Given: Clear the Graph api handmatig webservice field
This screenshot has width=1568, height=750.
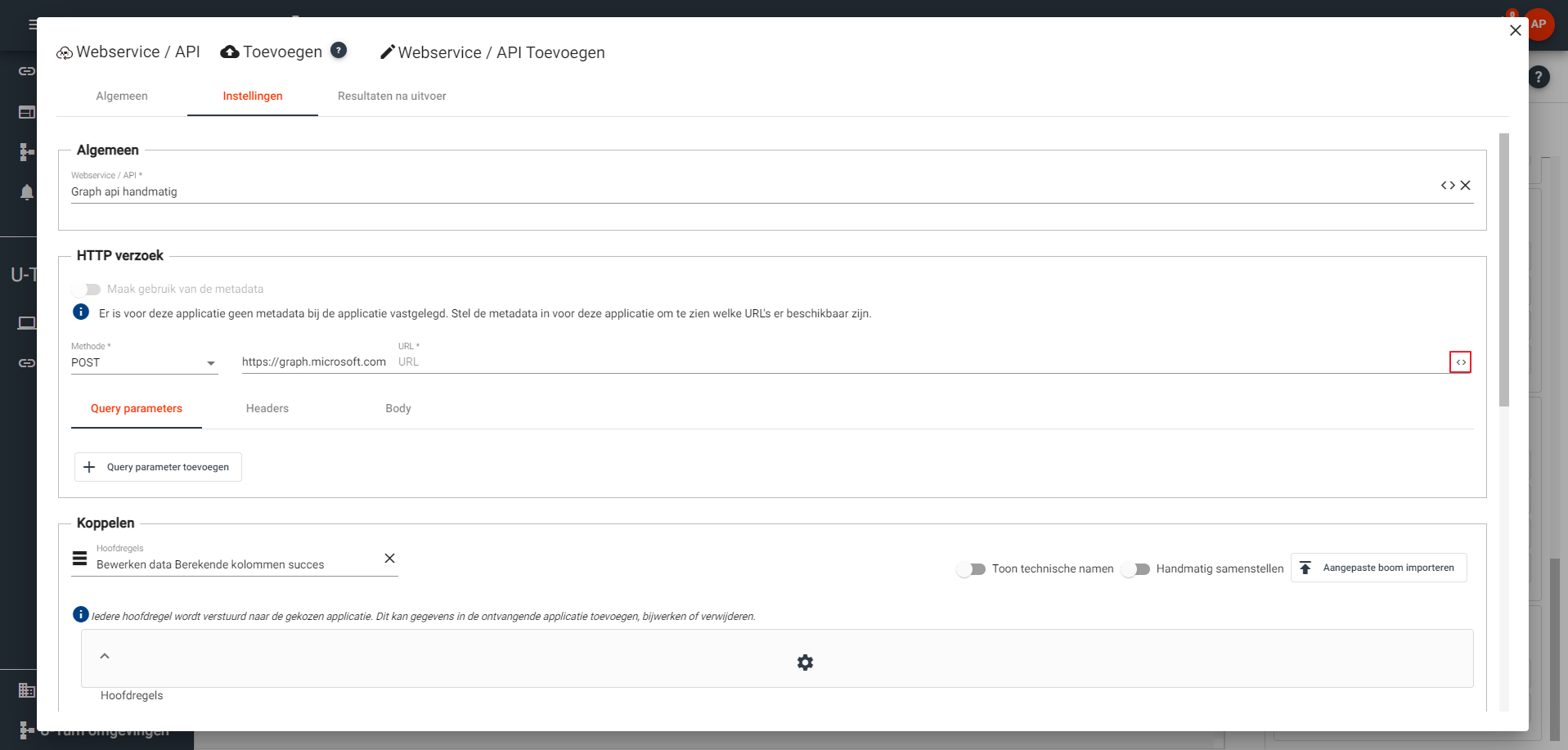Looking at the screenshot, I should click(1466, 186).
